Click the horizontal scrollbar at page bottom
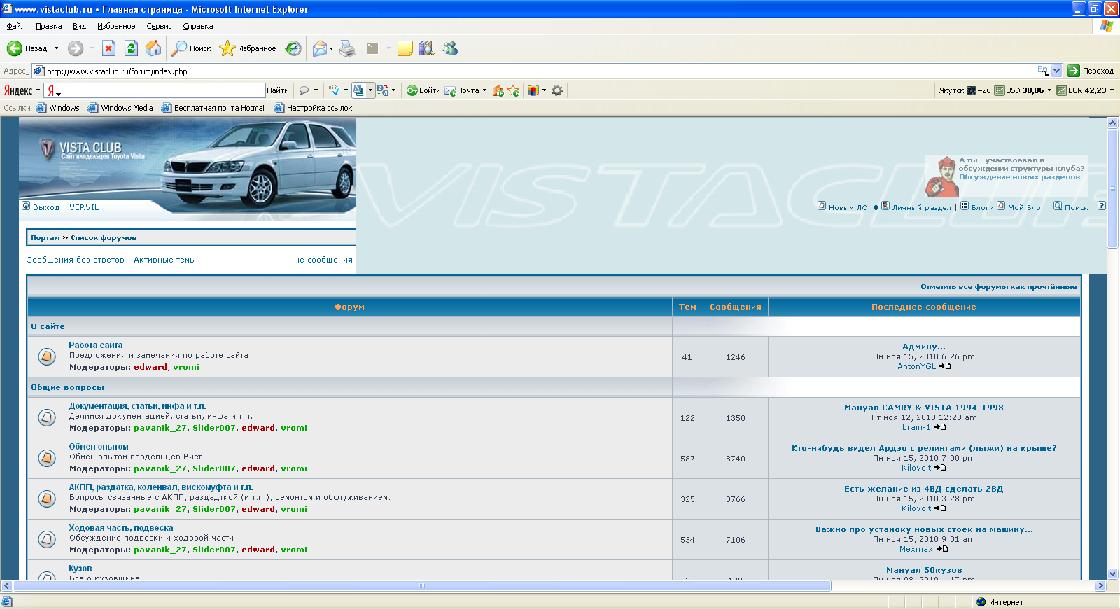 (x=420, y=585)
